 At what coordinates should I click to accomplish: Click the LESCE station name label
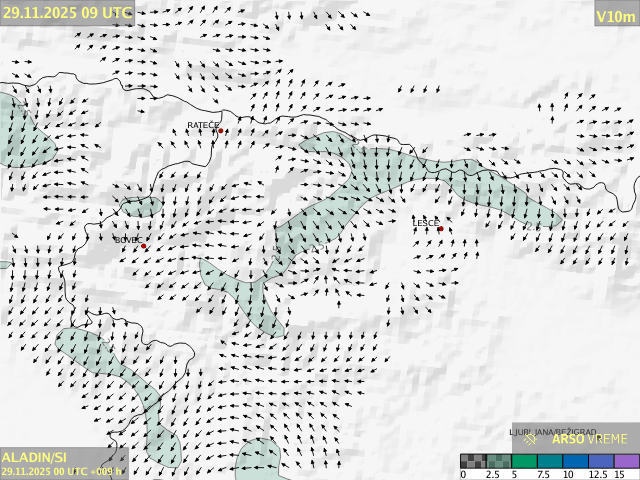(426, 222)
